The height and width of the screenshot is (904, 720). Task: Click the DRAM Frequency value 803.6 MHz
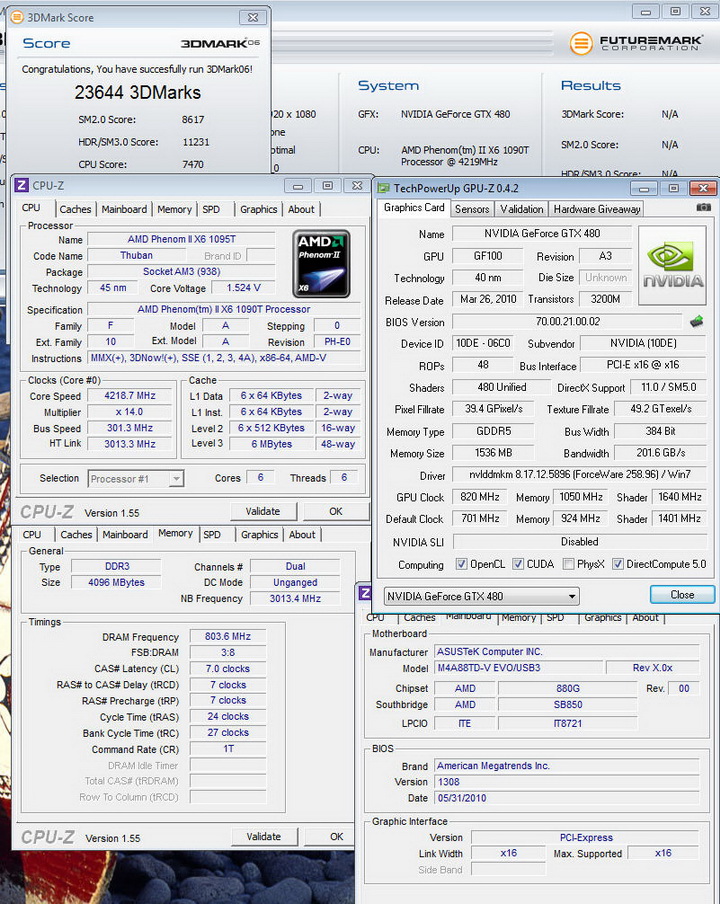(x=228, y=636)
